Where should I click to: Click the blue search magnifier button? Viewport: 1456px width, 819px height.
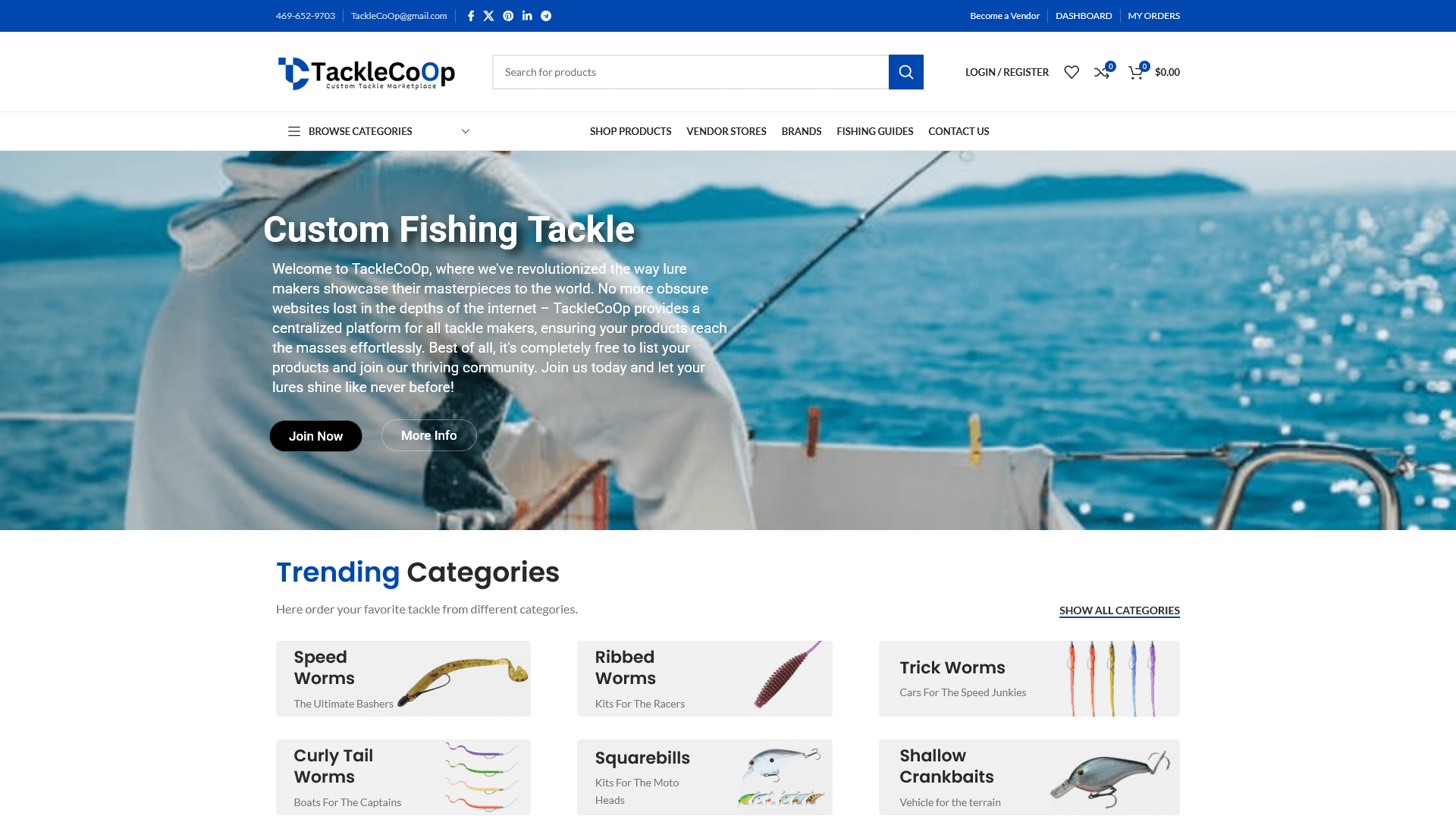click(x=905, y=72)
